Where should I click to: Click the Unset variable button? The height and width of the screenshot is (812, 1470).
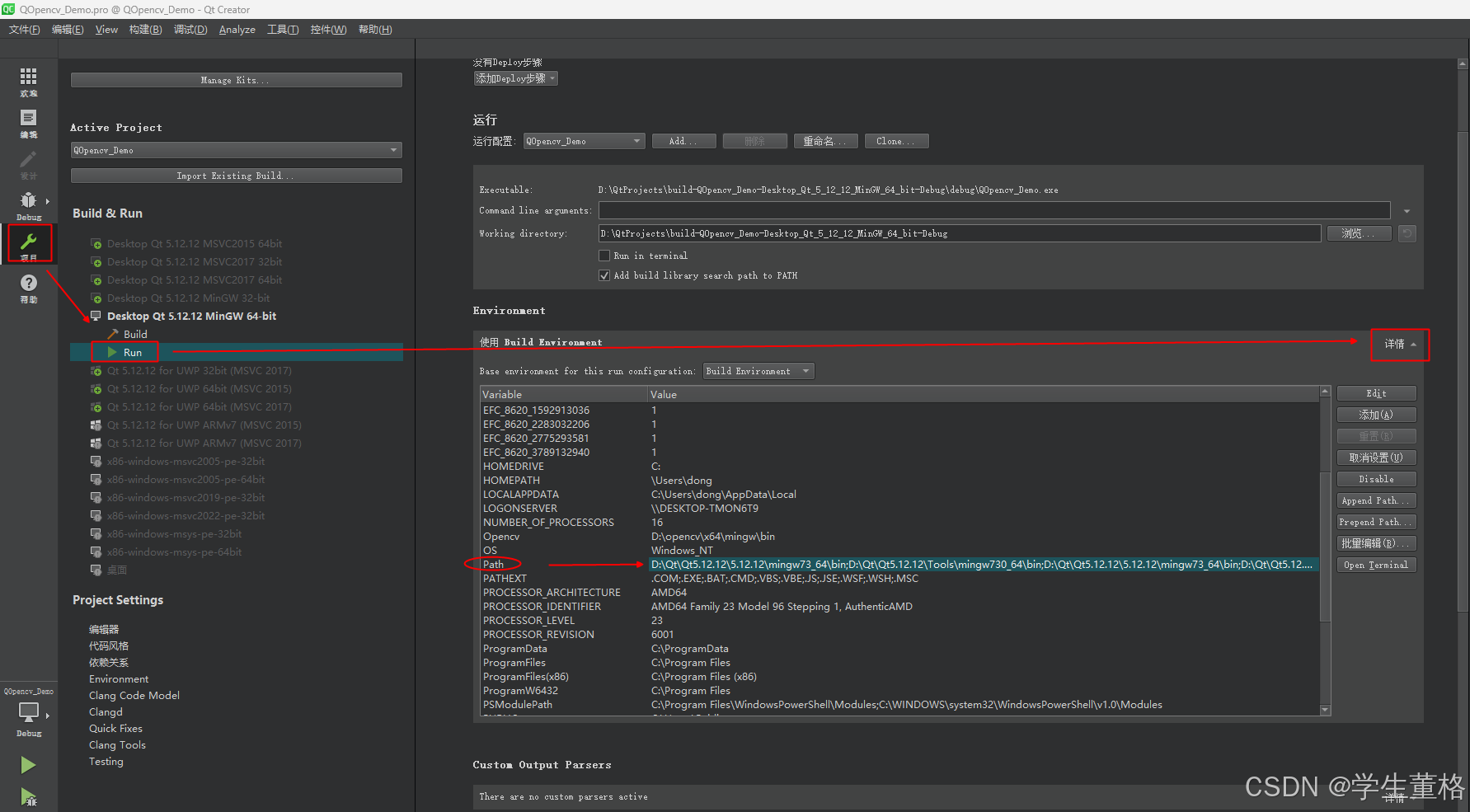[x=1376, y=458]
